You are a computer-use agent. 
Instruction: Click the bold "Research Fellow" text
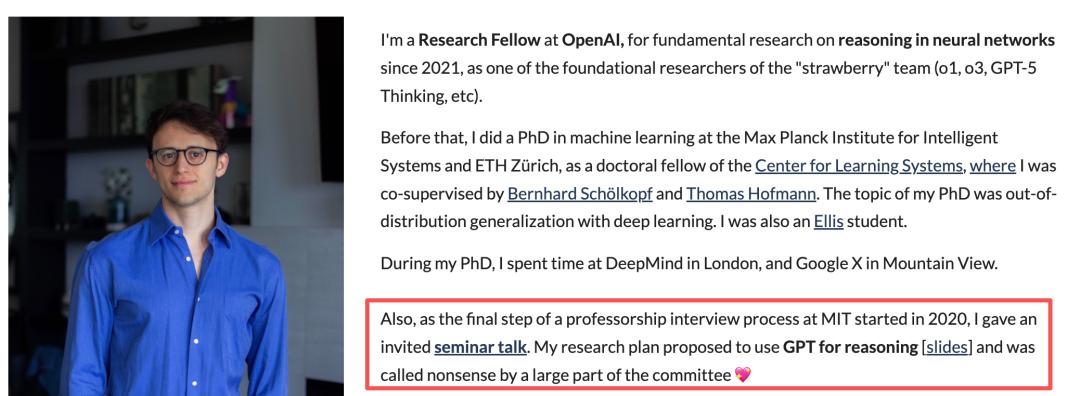click(479, 41)
